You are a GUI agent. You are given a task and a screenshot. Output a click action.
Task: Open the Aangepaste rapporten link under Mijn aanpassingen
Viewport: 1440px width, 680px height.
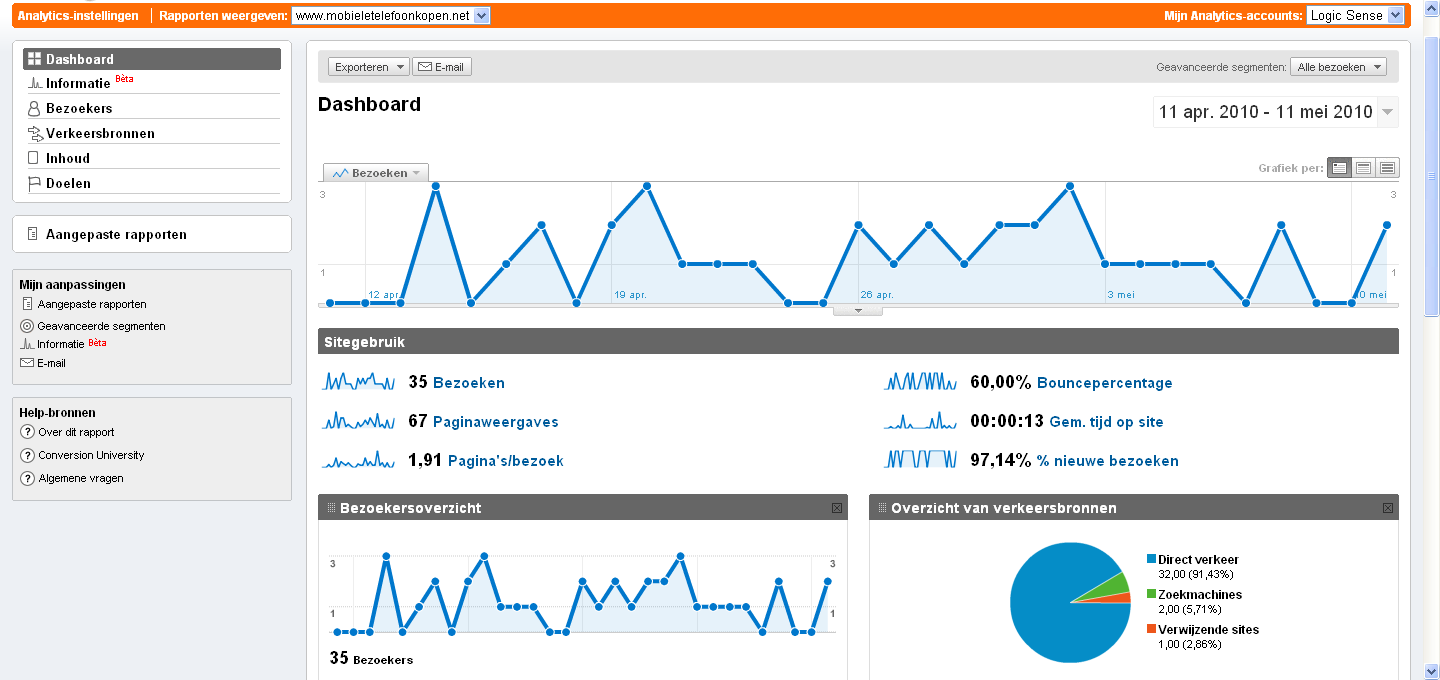pos(92,304)
